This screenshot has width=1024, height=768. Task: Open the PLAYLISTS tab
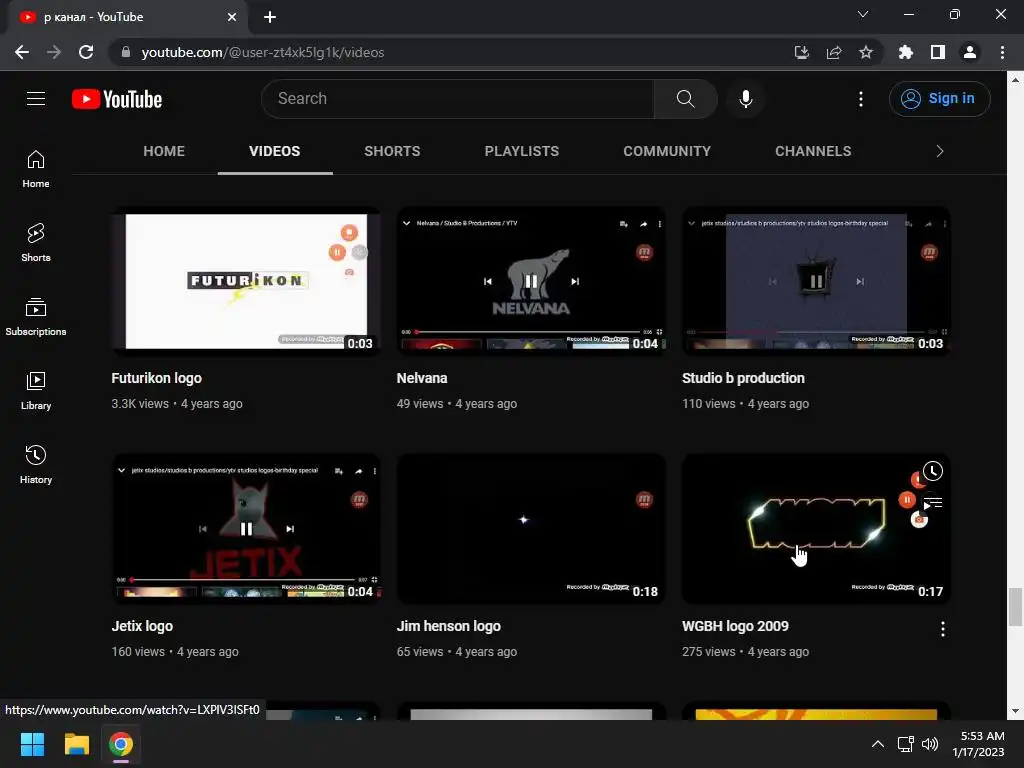(521, 151)
